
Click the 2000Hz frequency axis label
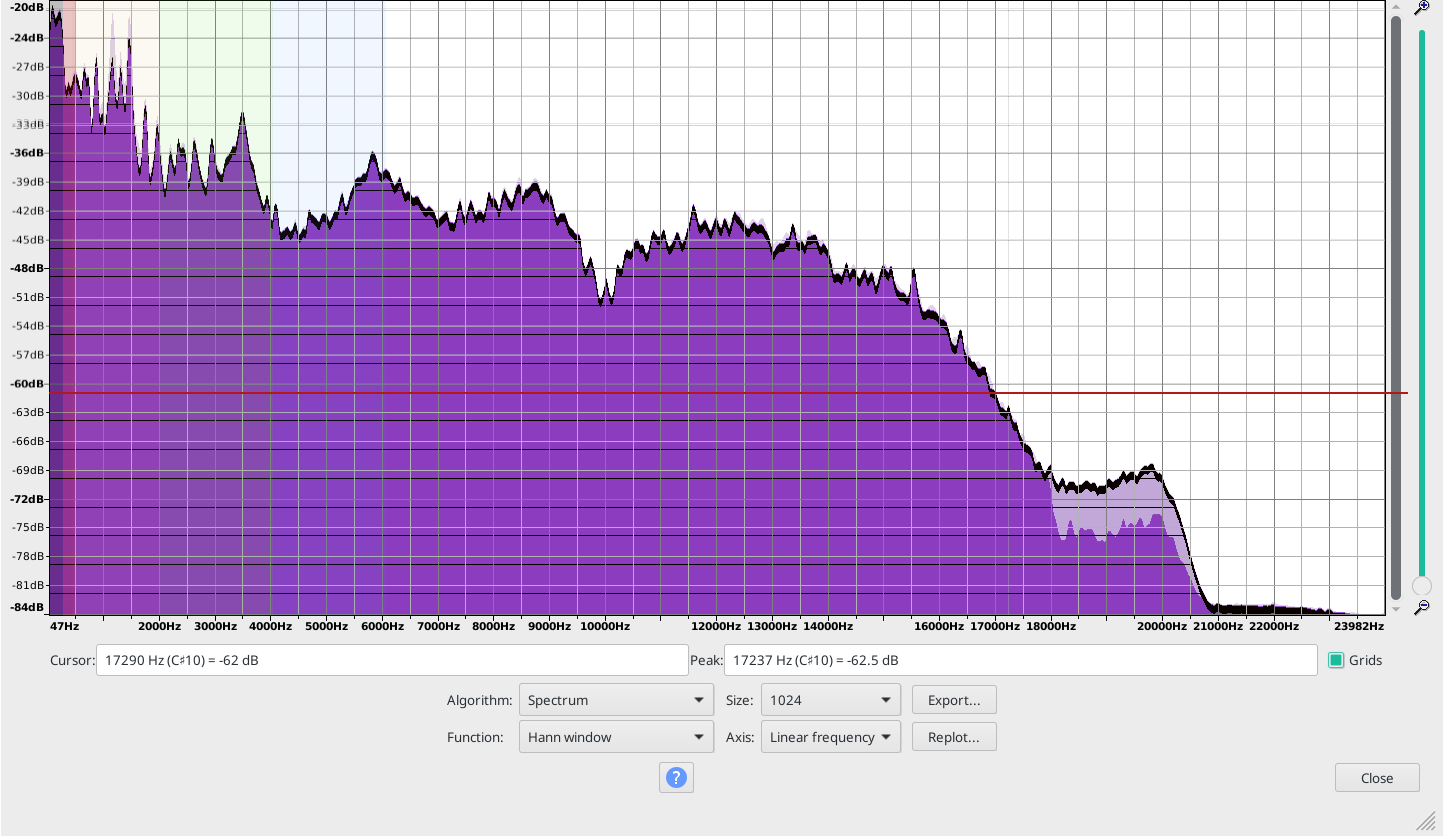[160, 626]
